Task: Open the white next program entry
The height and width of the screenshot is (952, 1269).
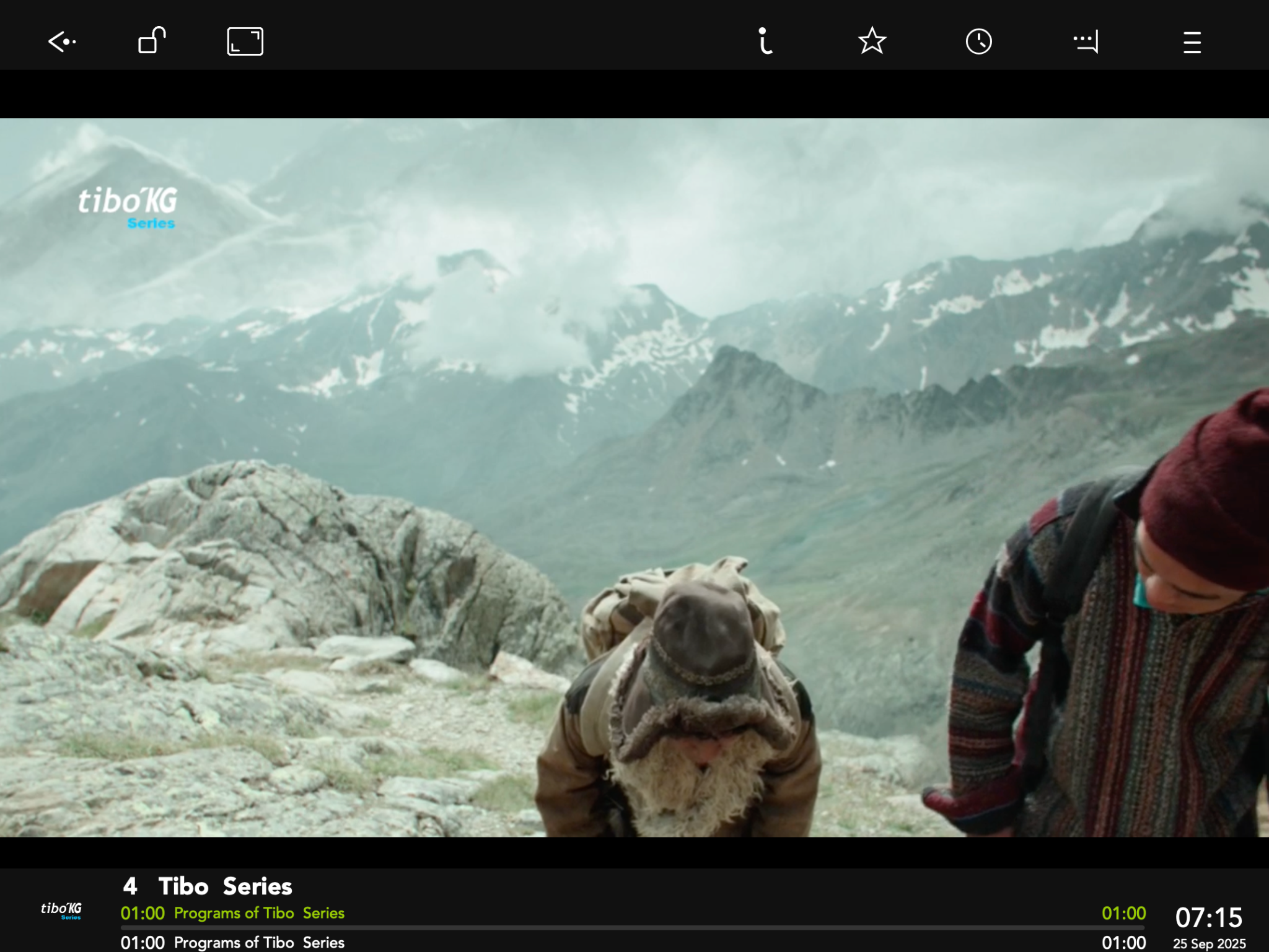Action: coord(258,942)
